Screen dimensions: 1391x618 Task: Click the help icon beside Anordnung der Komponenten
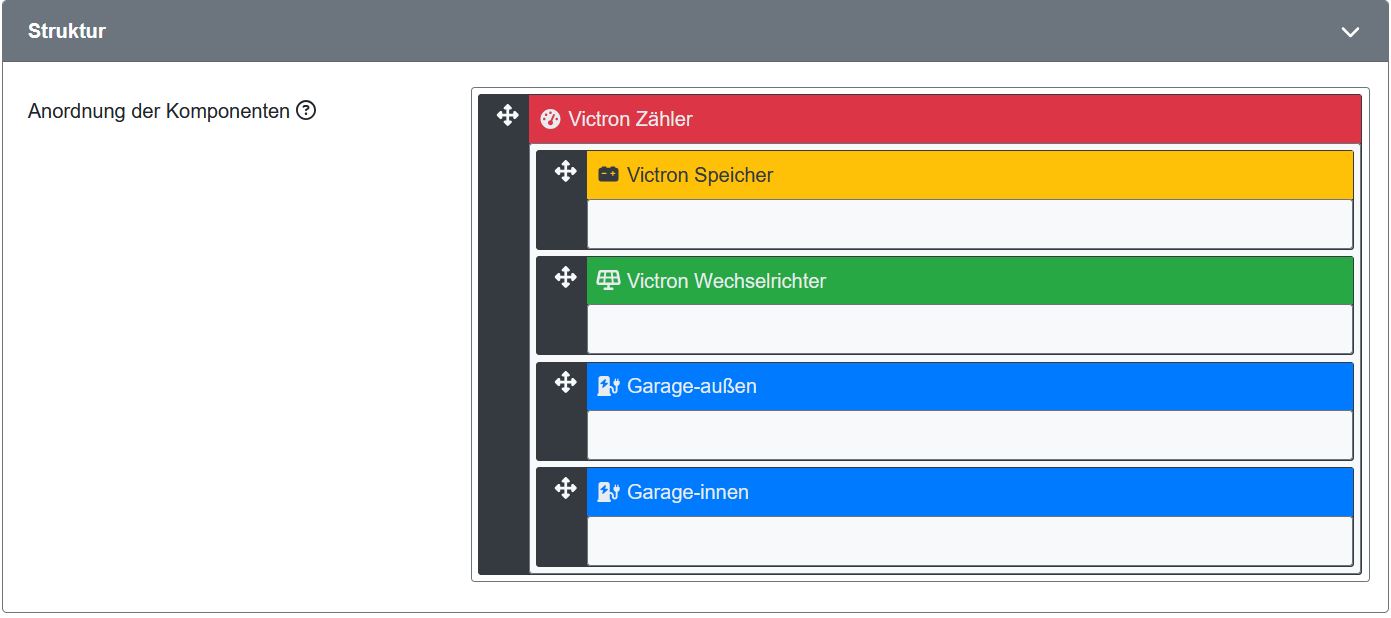tap(306, 111)
